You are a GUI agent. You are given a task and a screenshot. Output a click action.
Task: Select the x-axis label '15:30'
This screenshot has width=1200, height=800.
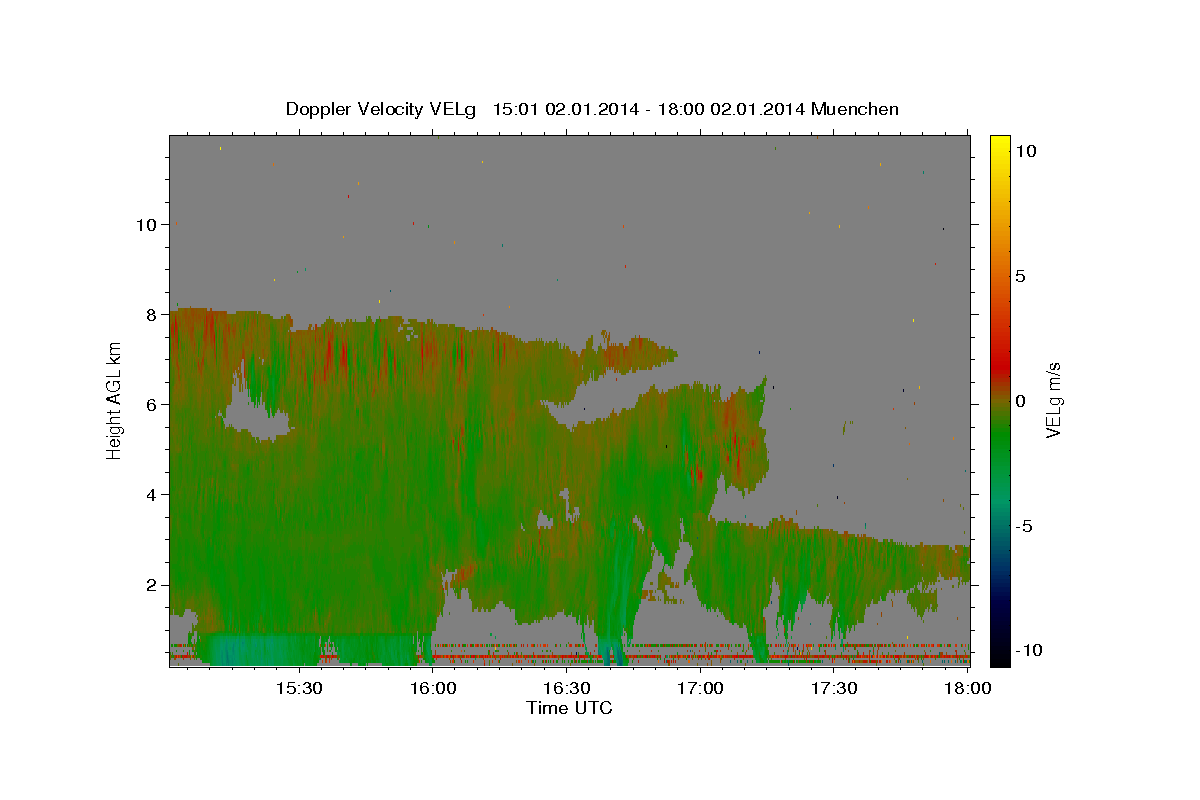pos(299,689)
